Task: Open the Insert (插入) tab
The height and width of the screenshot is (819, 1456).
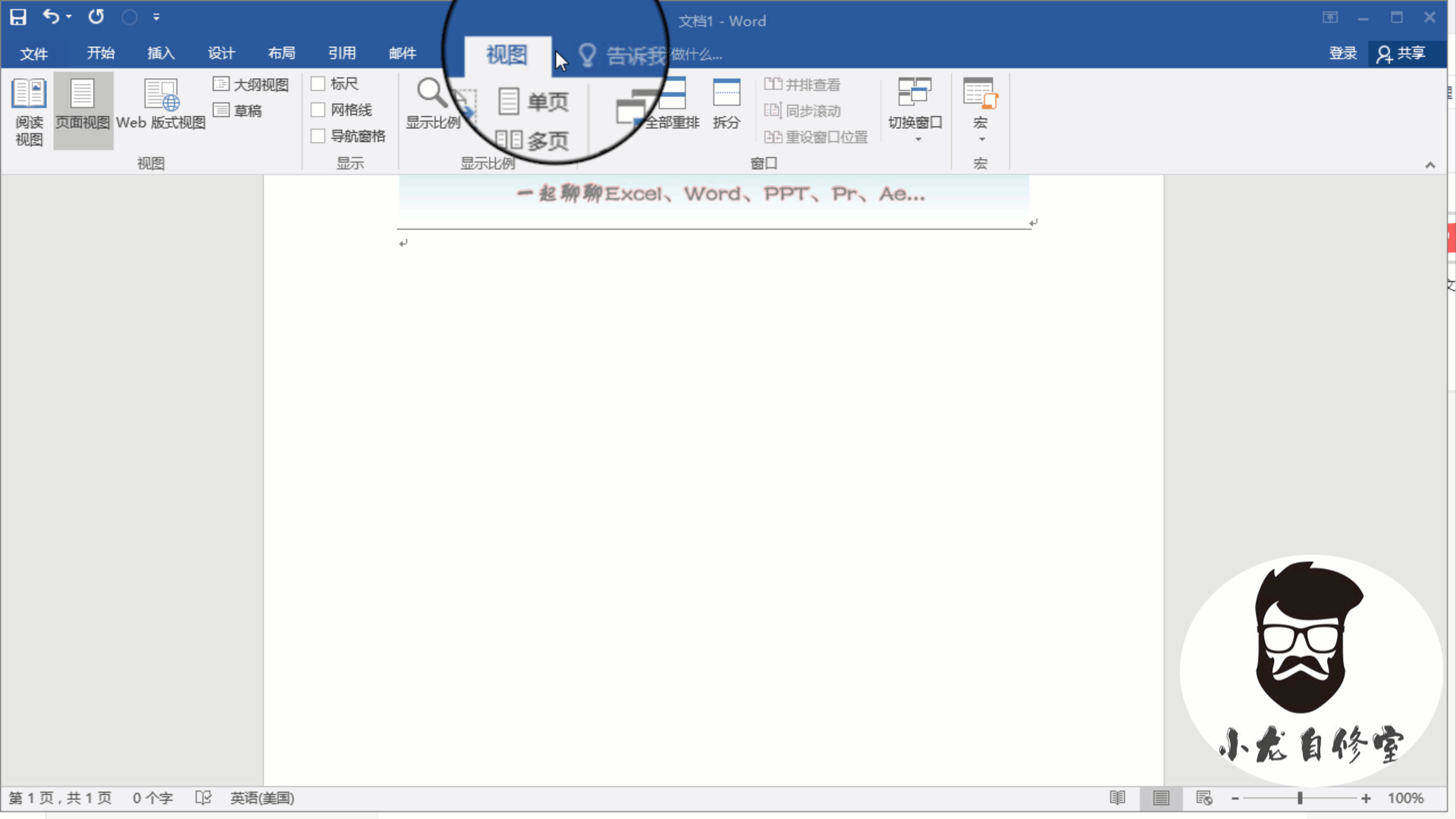Action: click(161, 53)
